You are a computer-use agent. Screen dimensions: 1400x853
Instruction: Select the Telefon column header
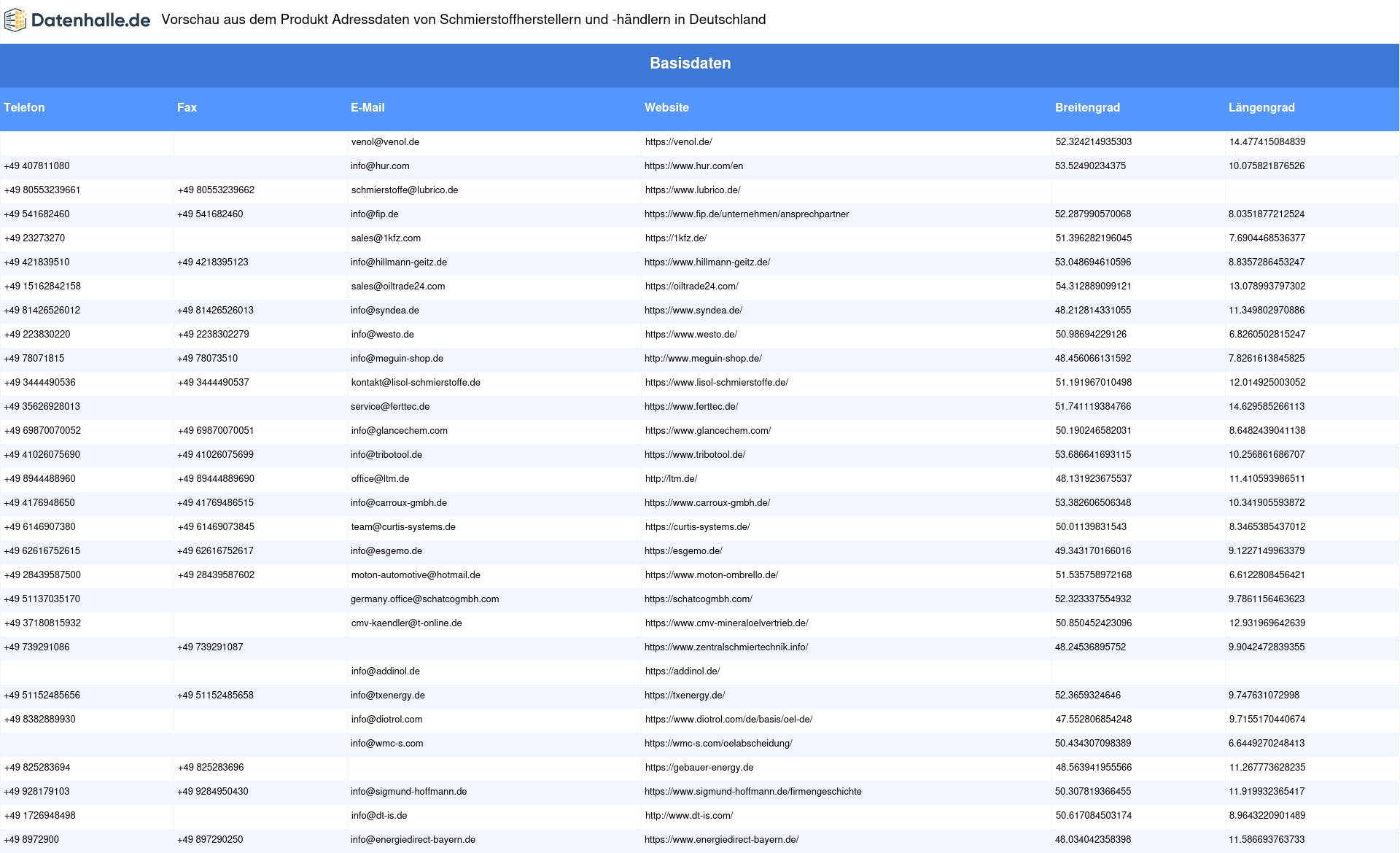click(24, 107)
